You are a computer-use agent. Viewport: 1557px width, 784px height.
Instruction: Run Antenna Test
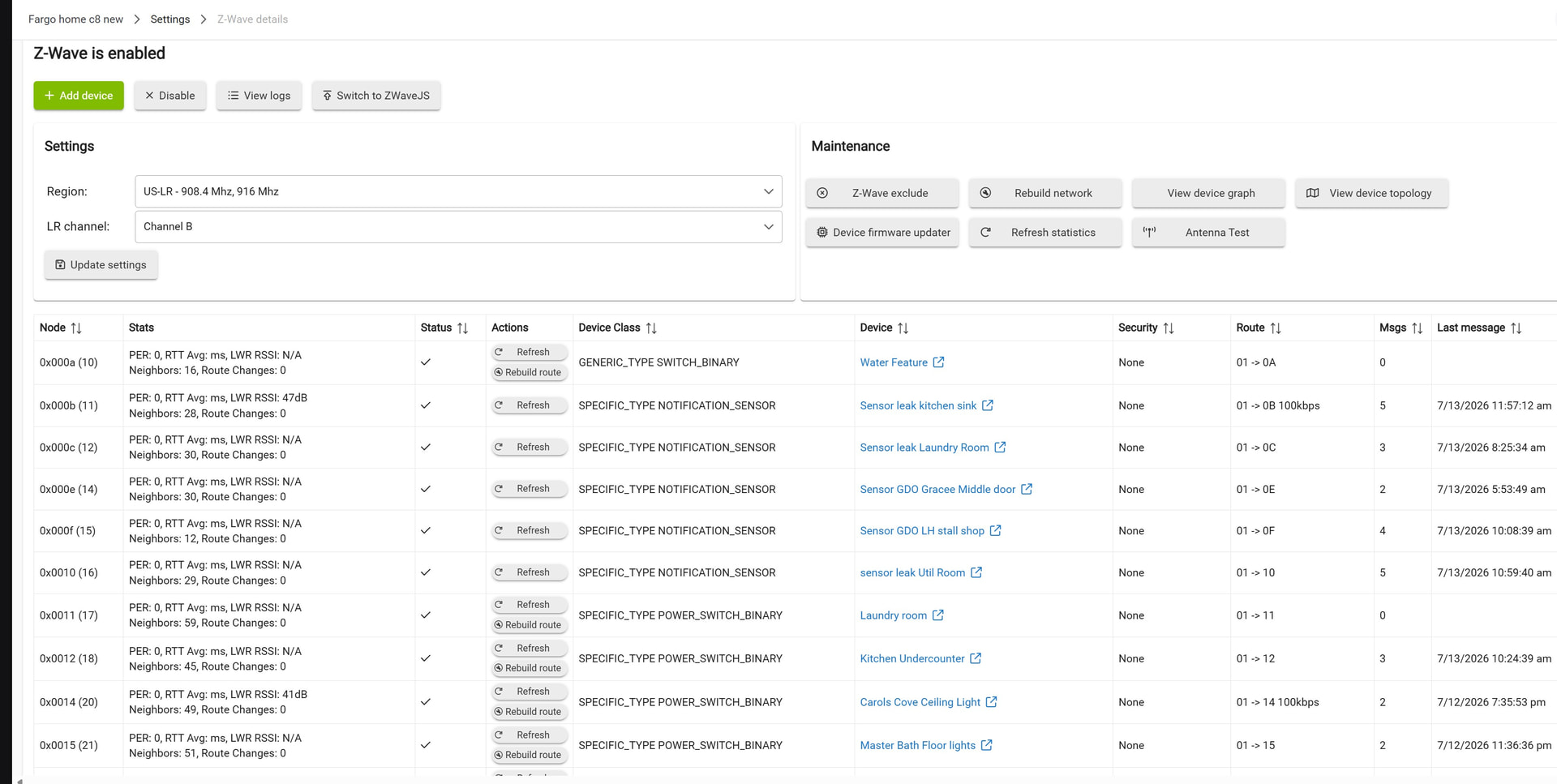(1209, 233)
